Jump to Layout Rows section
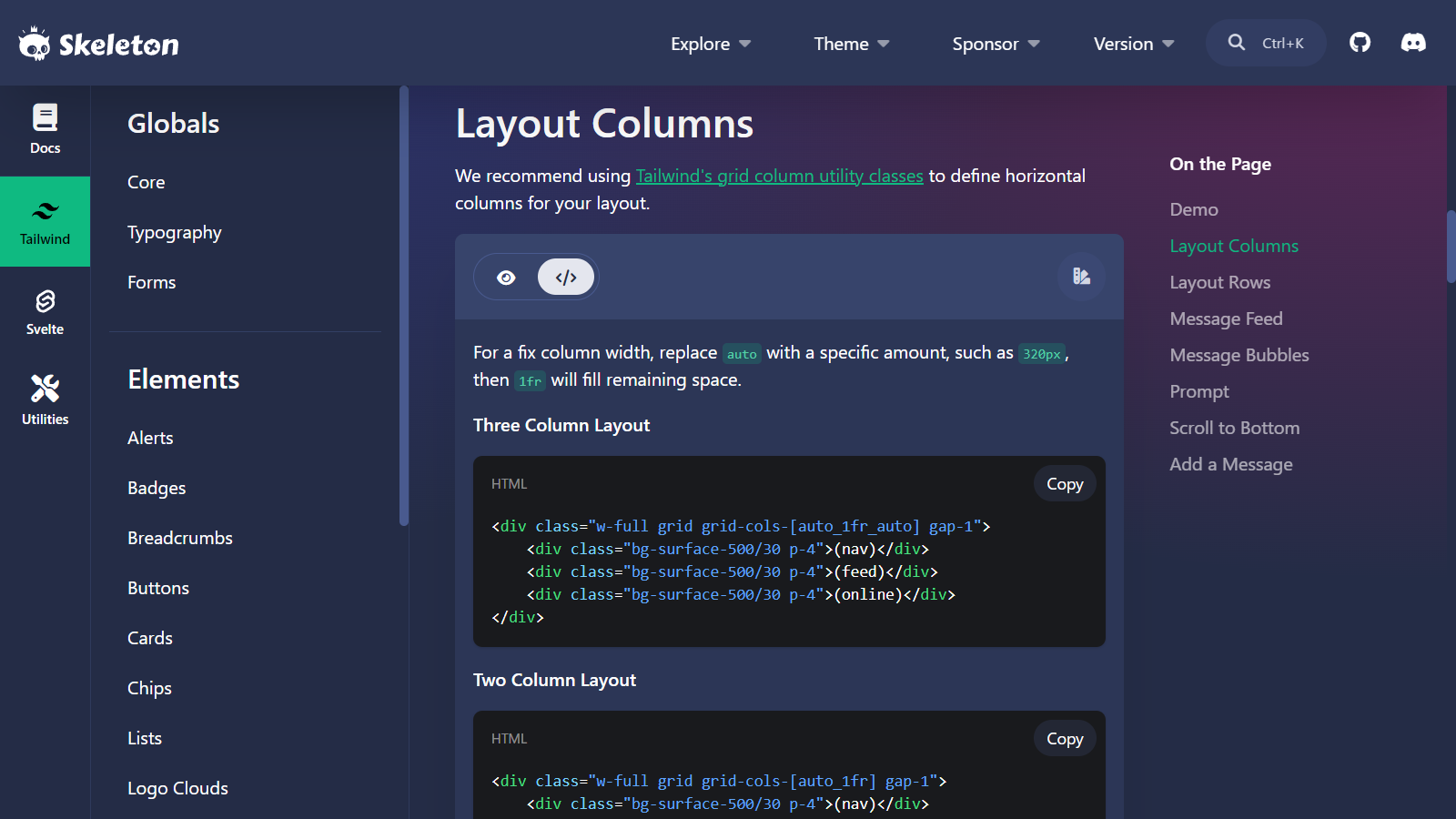The image size is (1456, 819). click(1220, 282)
